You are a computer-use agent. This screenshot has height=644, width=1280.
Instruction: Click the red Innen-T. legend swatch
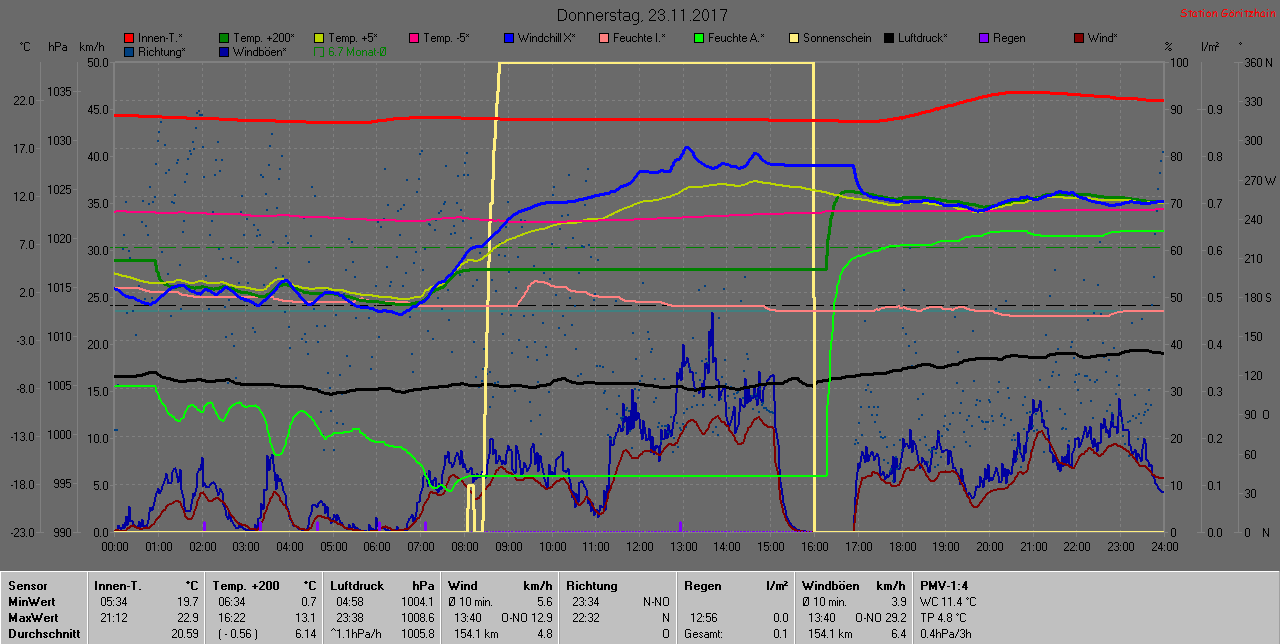pos(128,38)
